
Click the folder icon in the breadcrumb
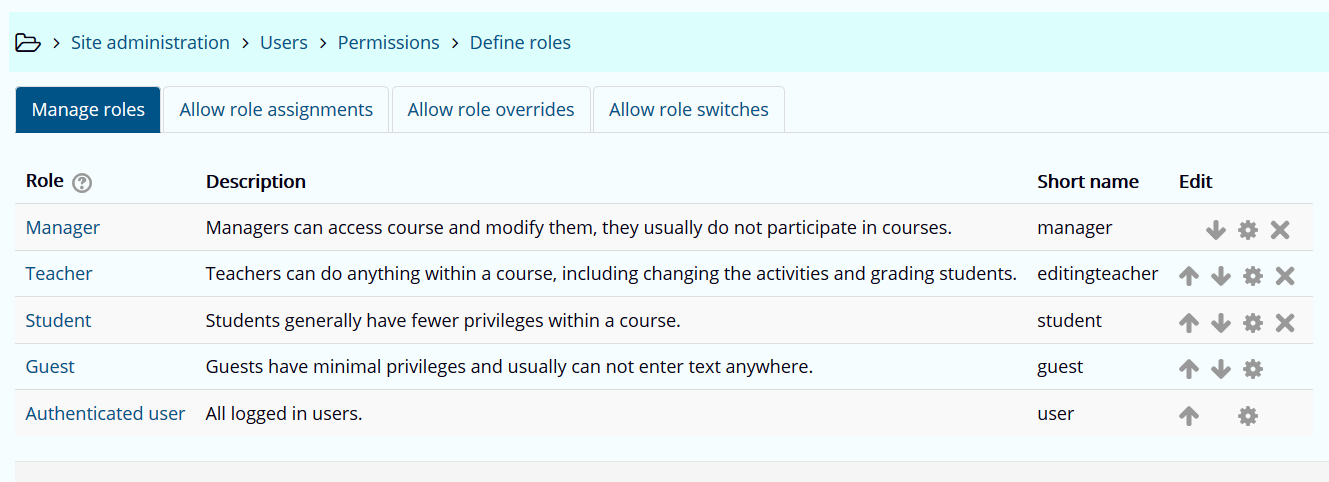point(28,43)
